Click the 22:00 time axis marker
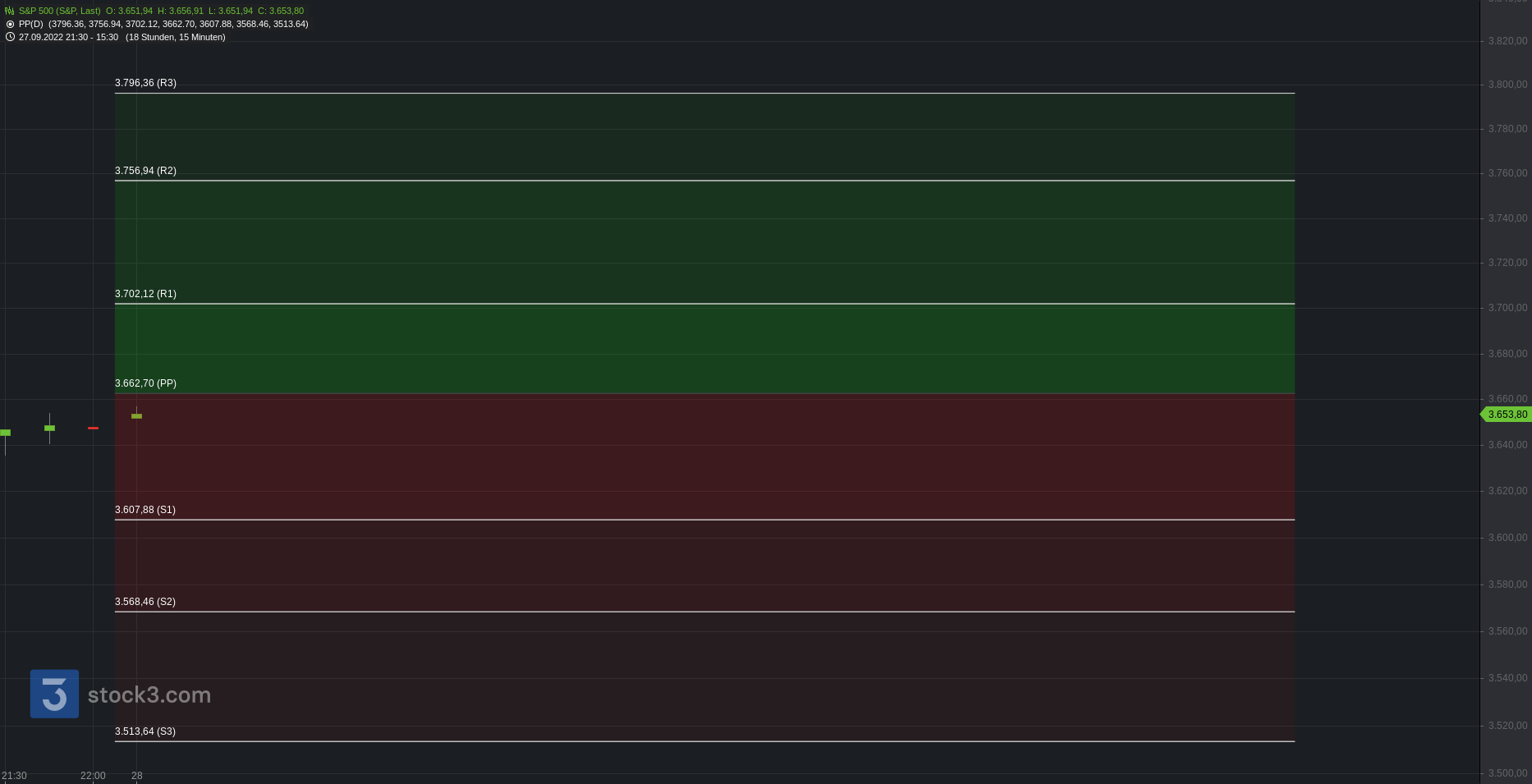Viewport: 1532px width, 784px height. [x=93, y=776]
